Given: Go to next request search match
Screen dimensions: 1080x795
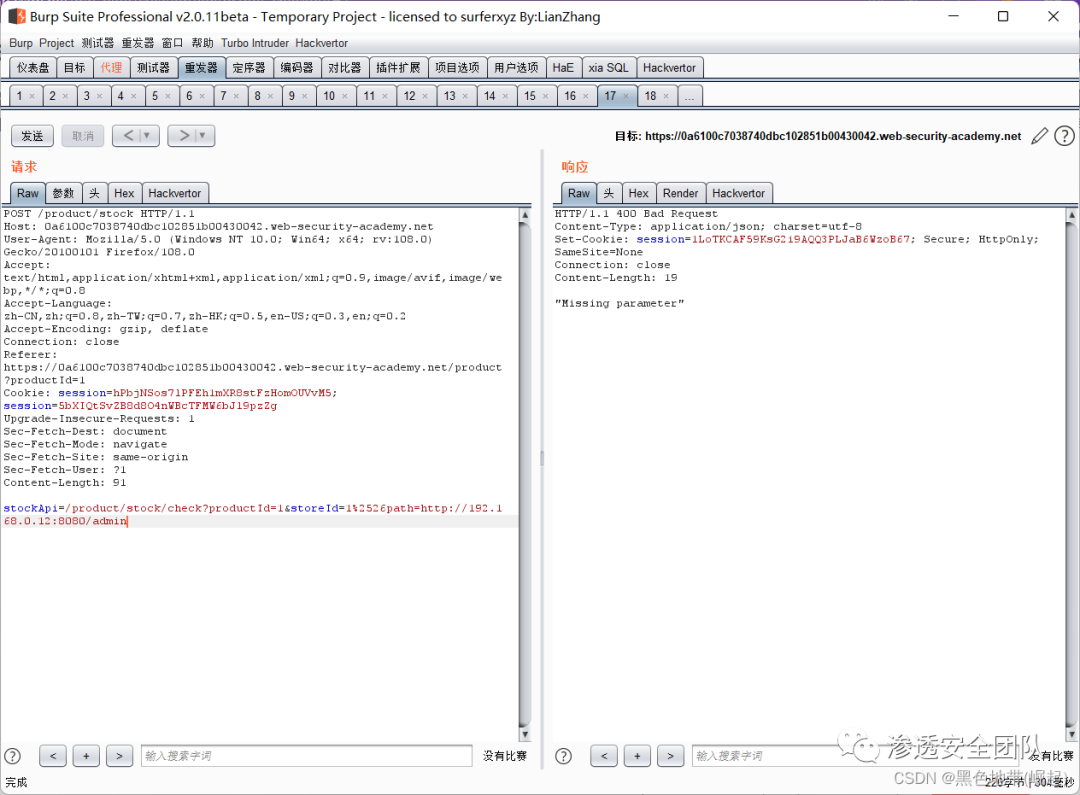Looking at the screenshot, I should (x=119, y=756).
